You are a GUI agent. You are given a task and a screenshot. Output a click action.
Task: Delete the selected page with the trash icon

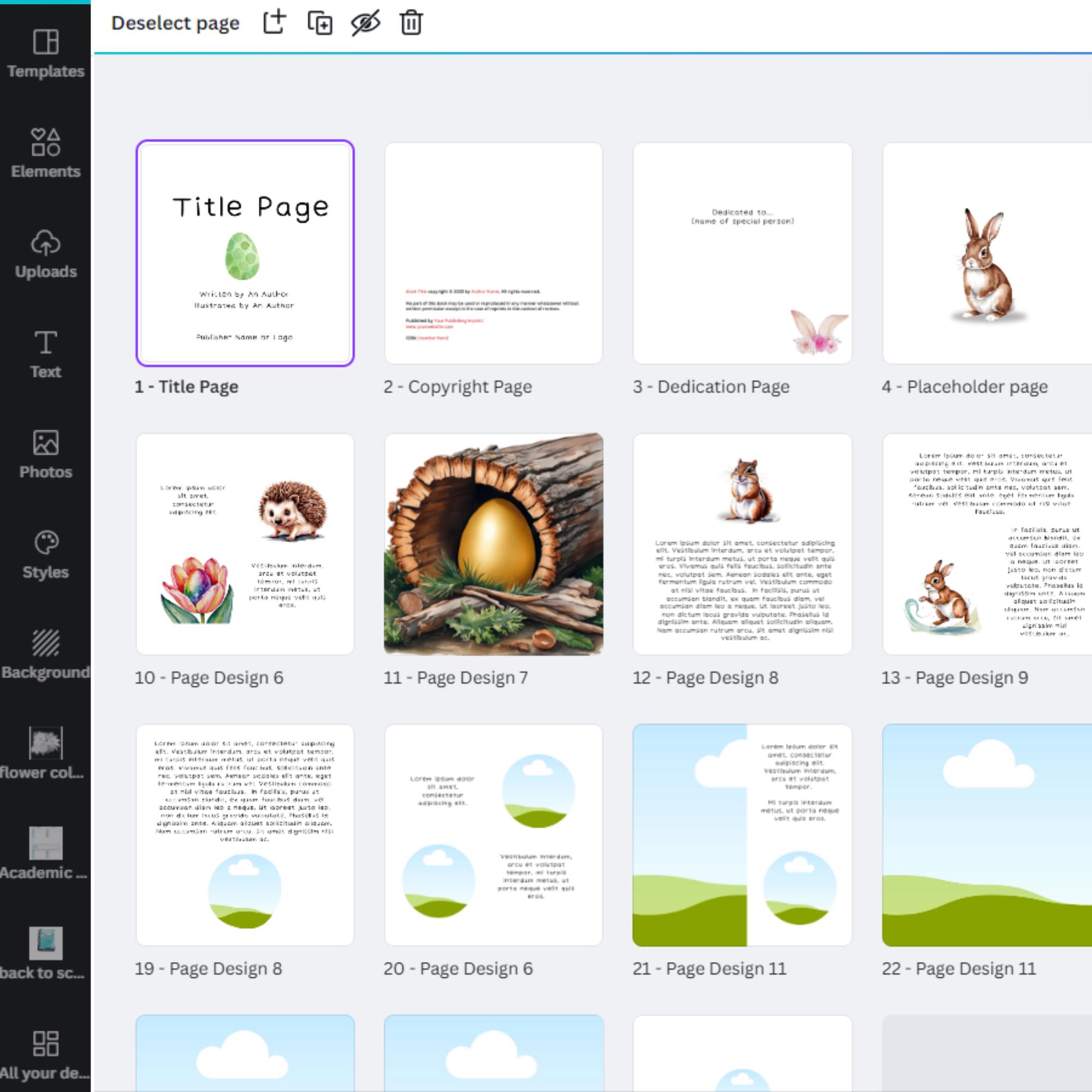coord(411,23)
